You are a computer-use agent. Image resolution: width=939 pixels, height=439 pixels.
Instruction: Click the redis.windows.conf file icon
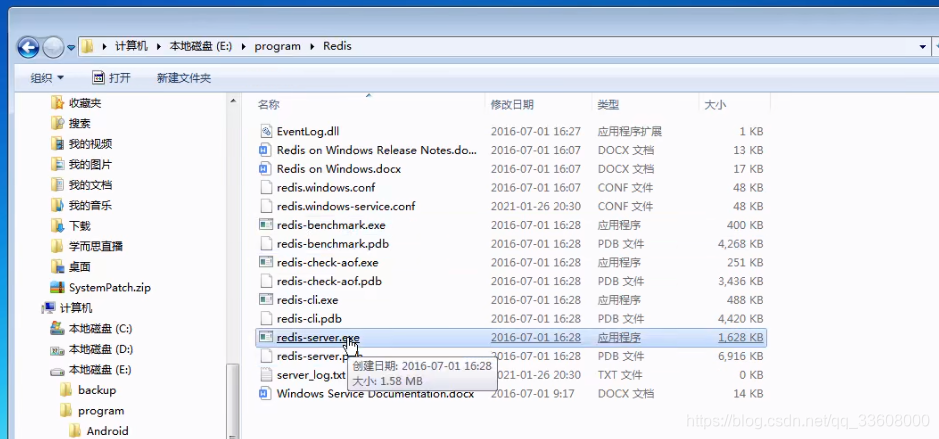266,187
